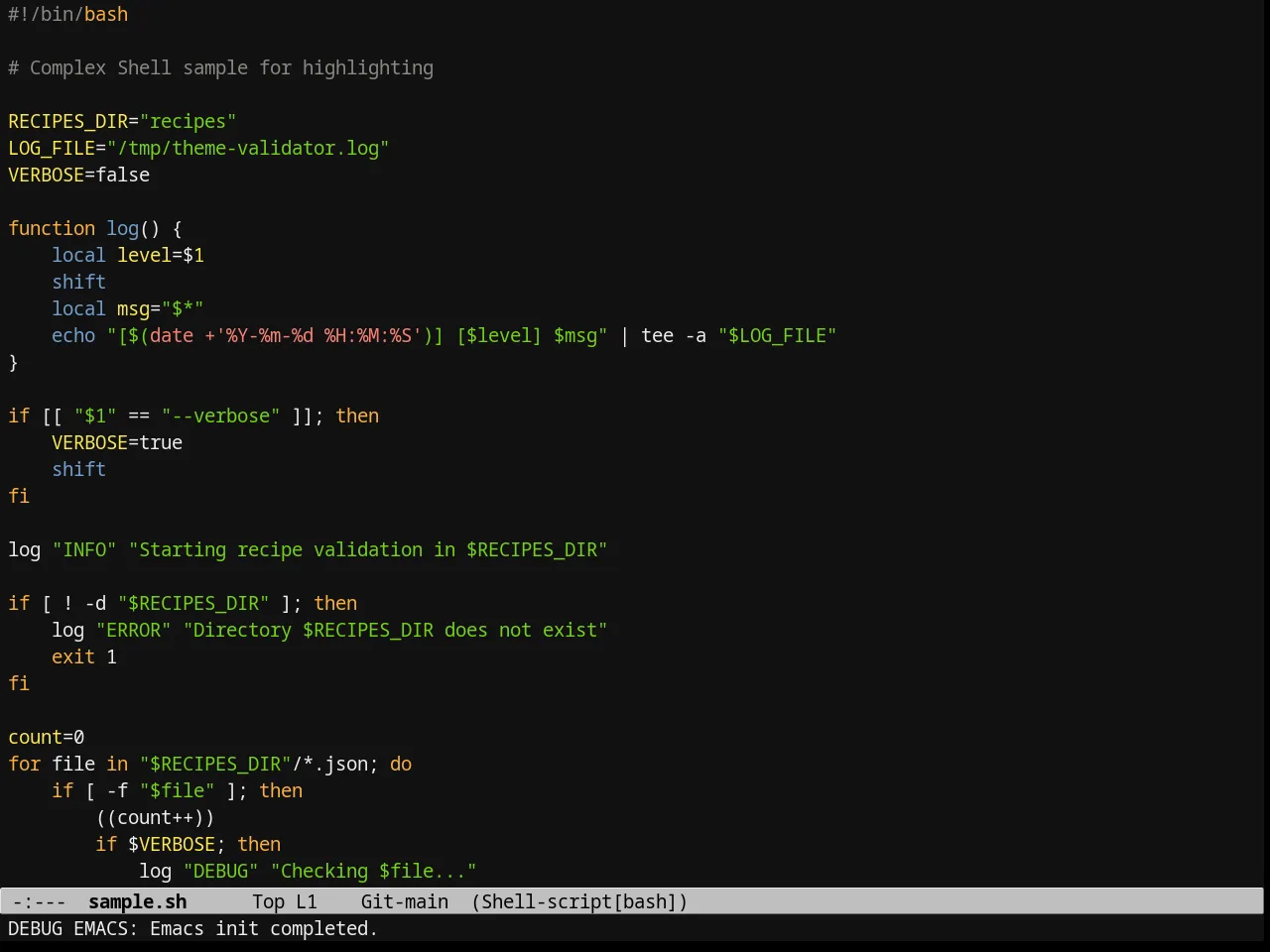The width and height of the screenshot is (1270, 952).
Task: Click "Directory $RECIPES_DIR does not exist" string
Action: coord(395,630)
